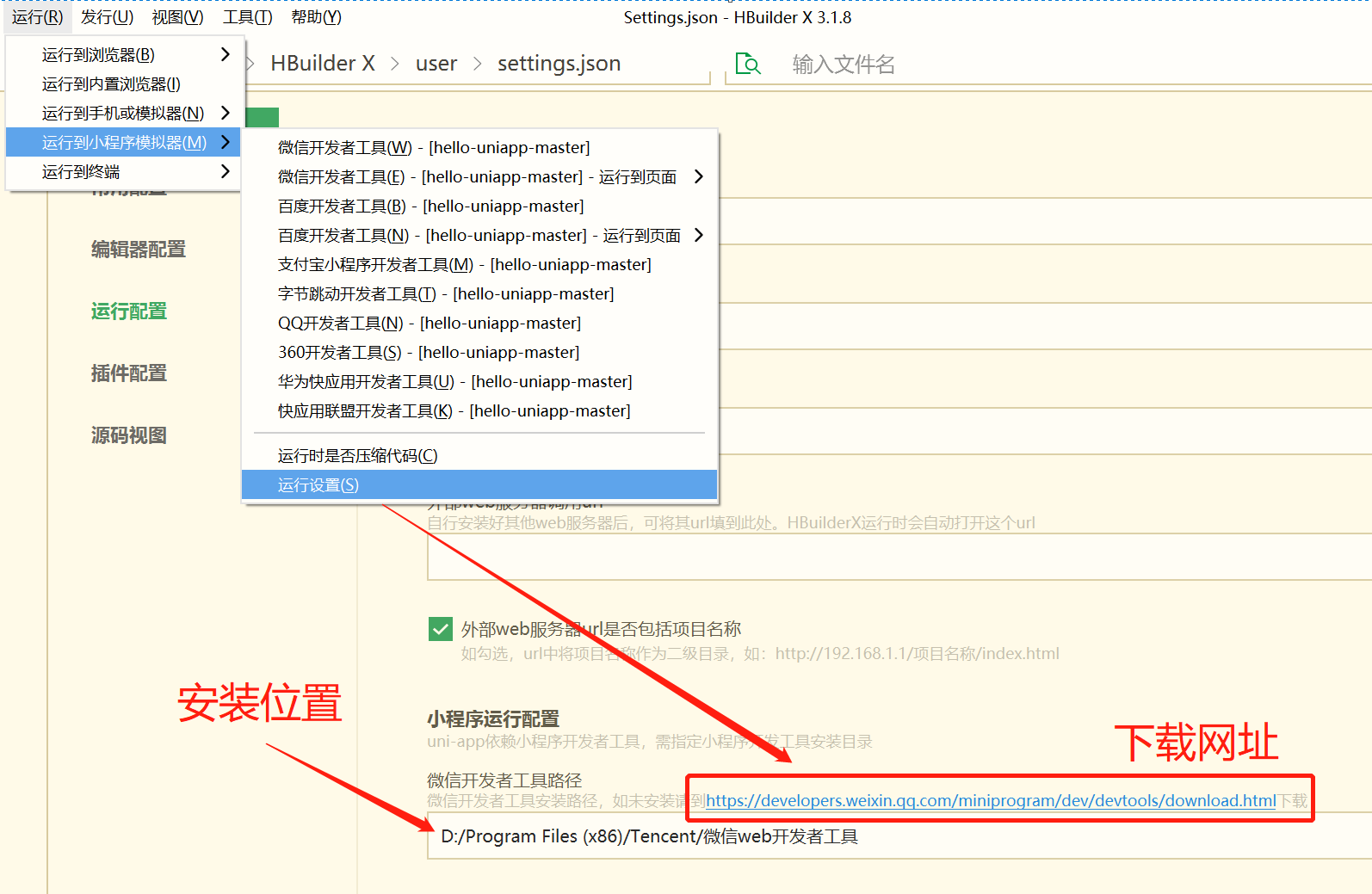Open 编辑器配置 settings section
1372x894 pixels.
(x=139, y=250)
